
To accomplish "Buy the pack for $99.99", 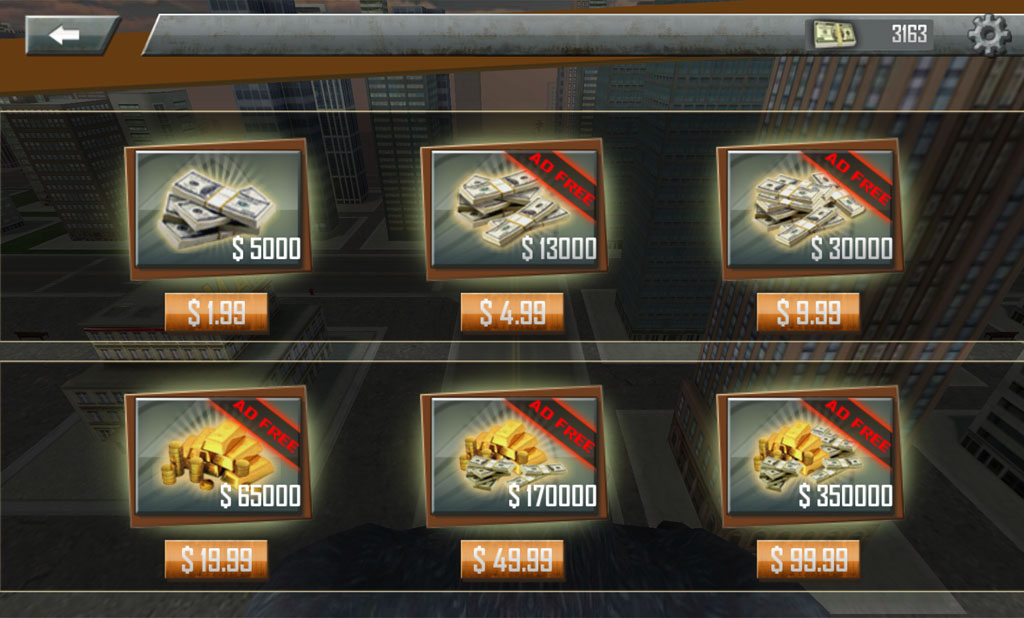I will (x=808, y=559).
